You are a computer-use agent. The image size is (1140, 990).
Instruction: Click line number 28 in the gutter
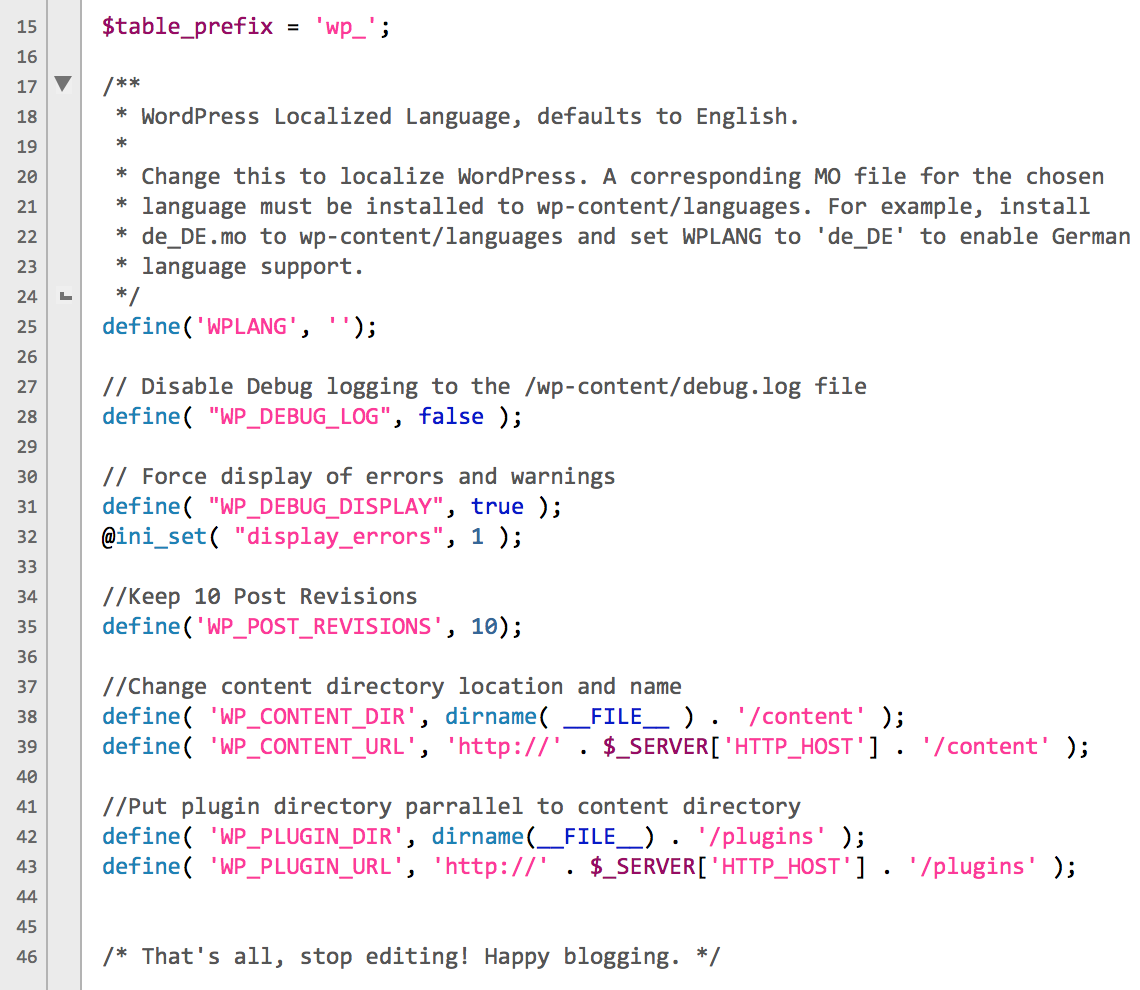27,416
